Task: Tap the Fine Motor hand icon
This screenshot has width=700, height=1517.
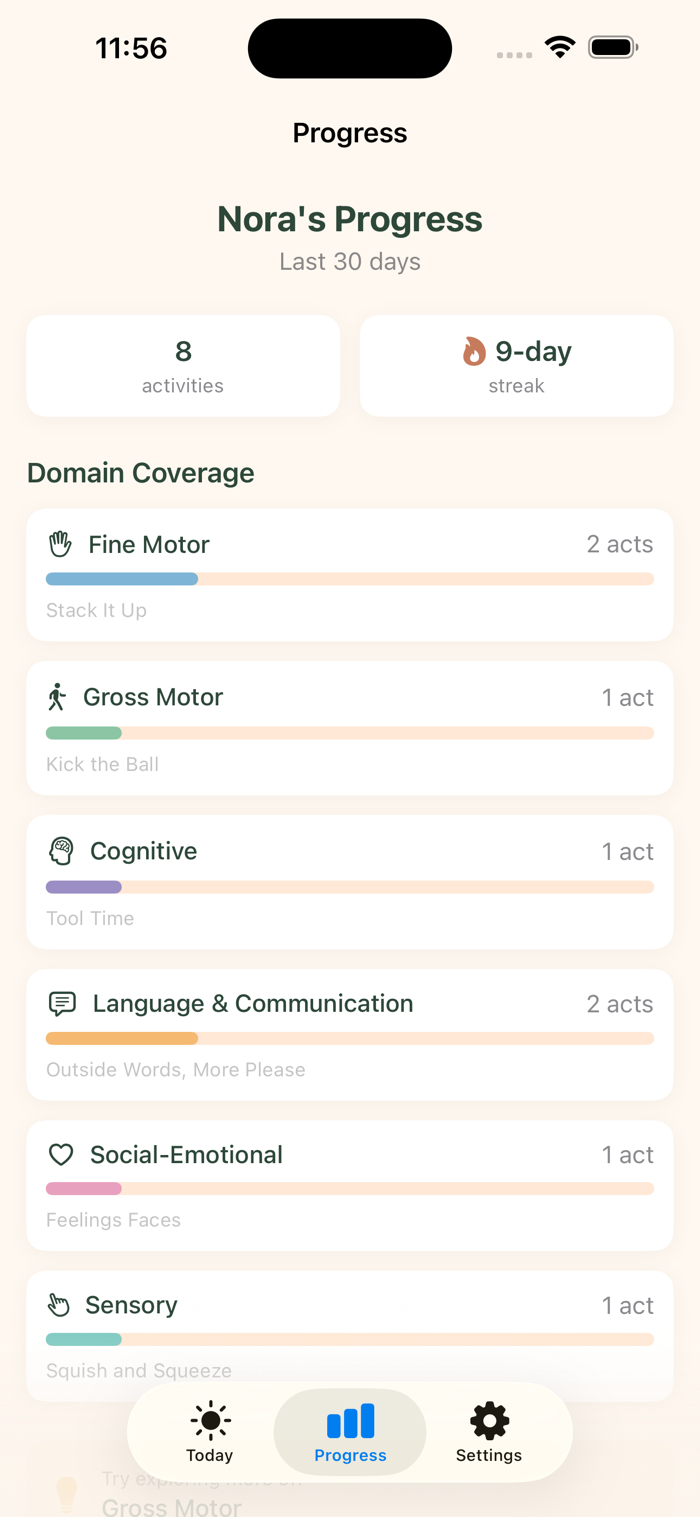Action: [61, 544]
